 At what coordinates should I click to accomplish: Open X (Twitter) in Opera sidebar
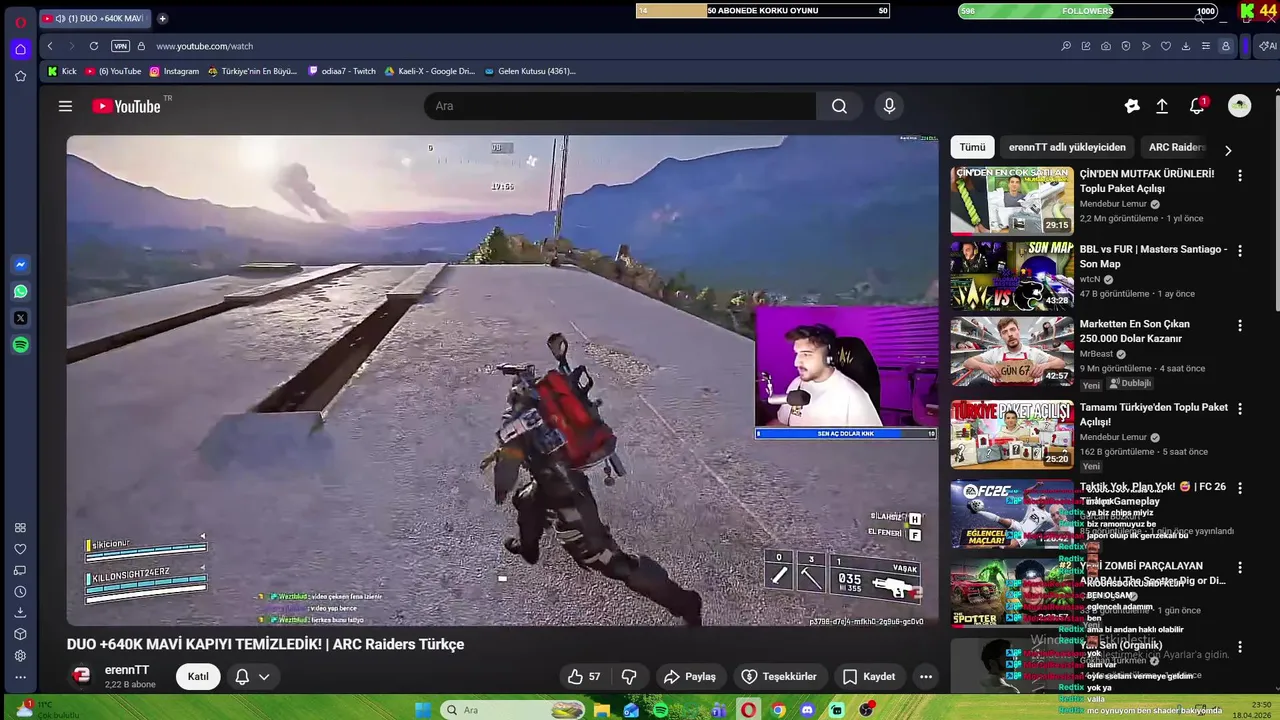coord(20,318)
